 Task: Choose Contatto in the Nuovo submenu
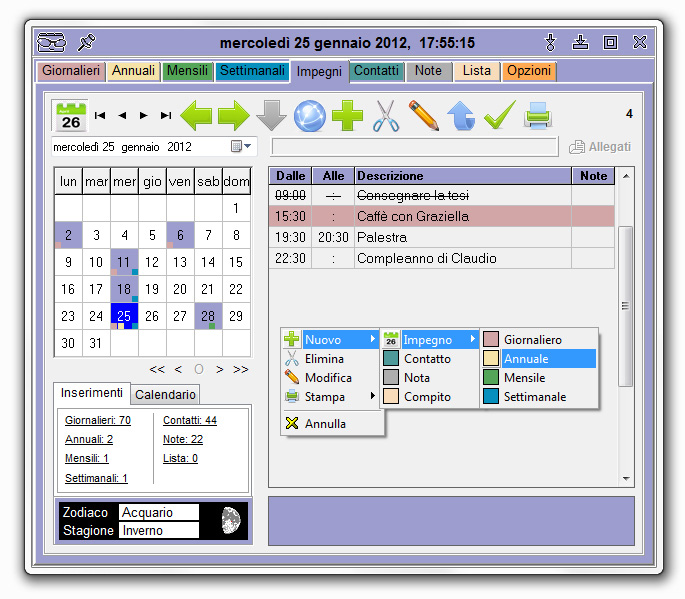[x=430, y=359]
